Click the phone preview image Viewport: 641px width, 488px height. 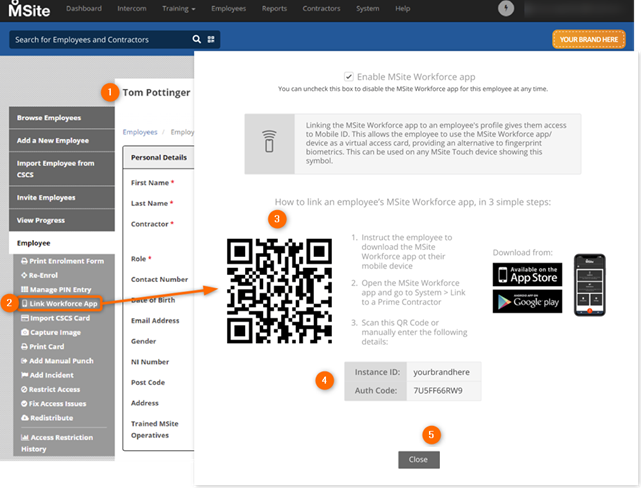click(x=590, y=285)
